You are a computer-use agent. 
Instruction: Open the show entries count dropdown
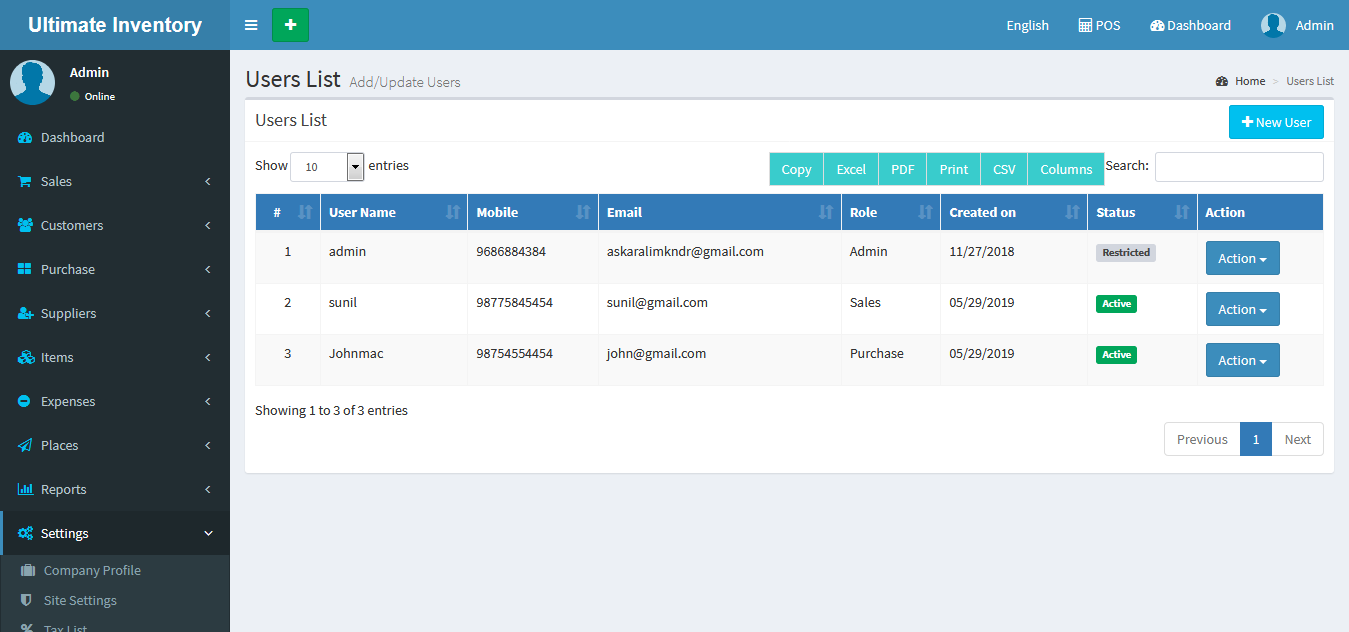coord(327,167)
